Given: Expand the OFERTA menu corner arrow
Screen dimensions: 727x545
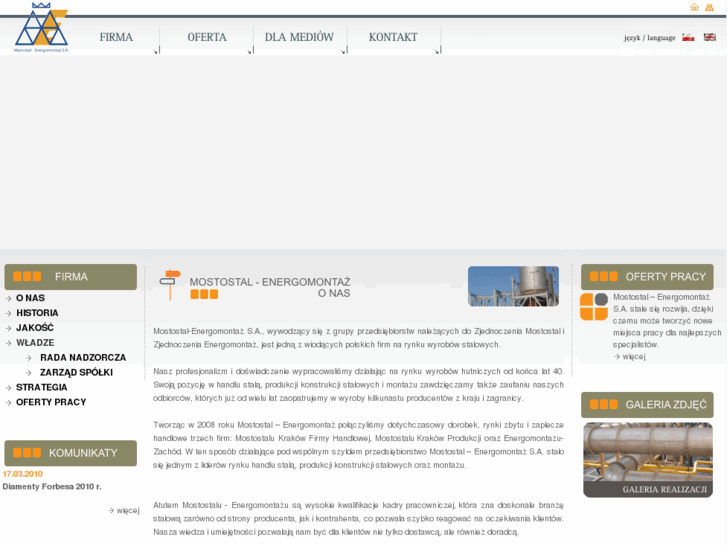Looking at the screenshot, I should (250, 51).
